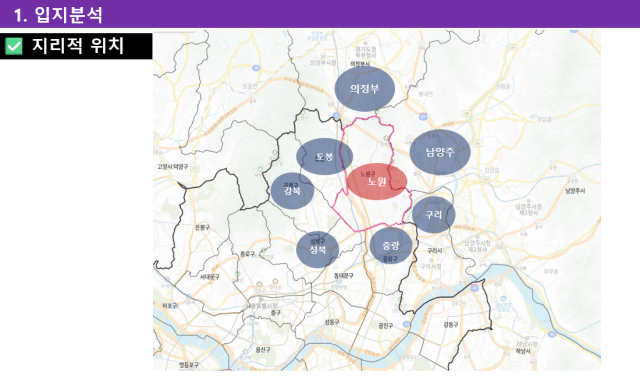Click the 경기도청 북부청사 map label
This screenshot has height=376, width=640.
366,52
